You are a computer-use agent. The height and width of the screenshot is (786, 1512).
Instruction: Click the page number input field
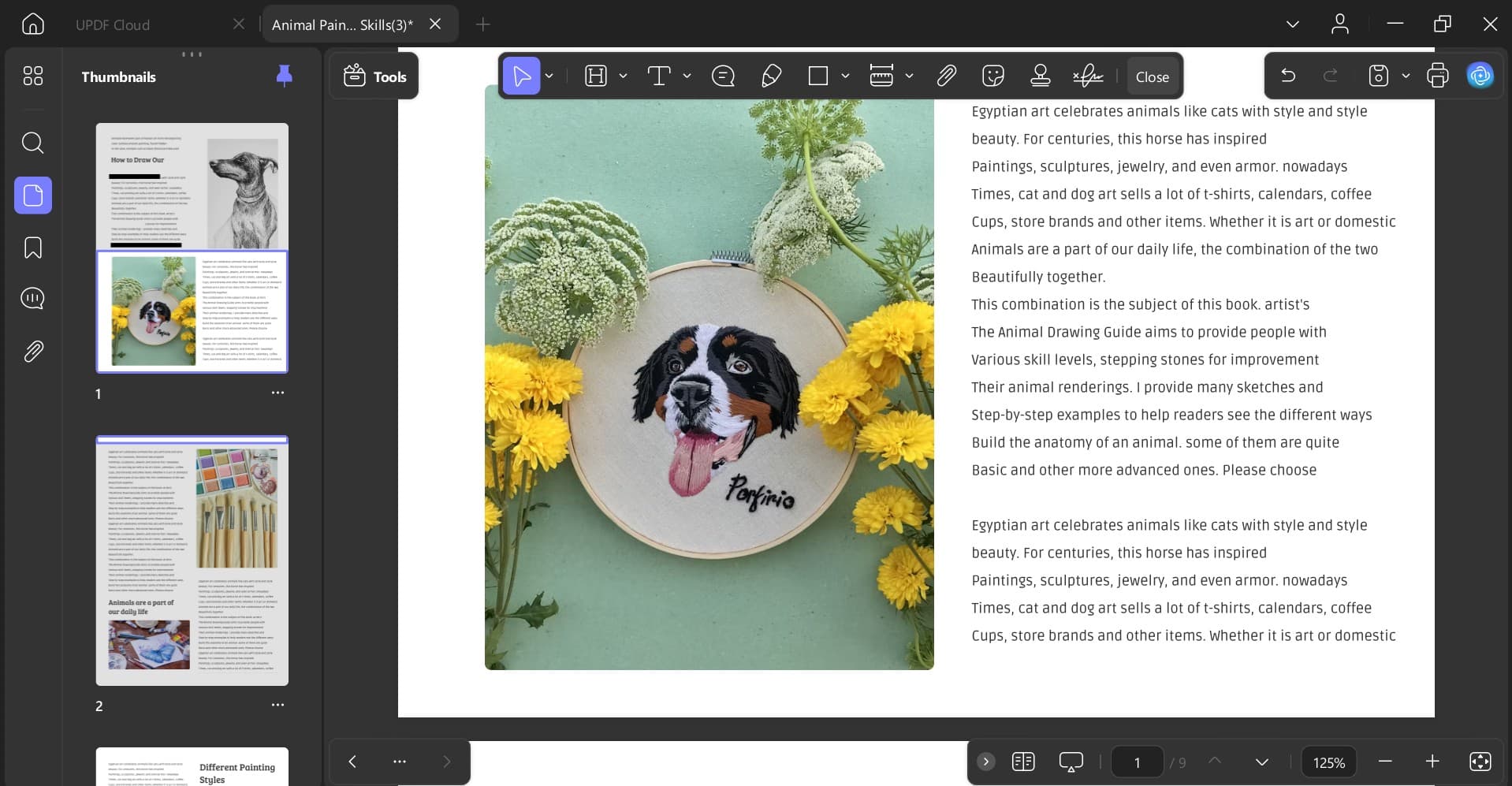(1137, 762)
